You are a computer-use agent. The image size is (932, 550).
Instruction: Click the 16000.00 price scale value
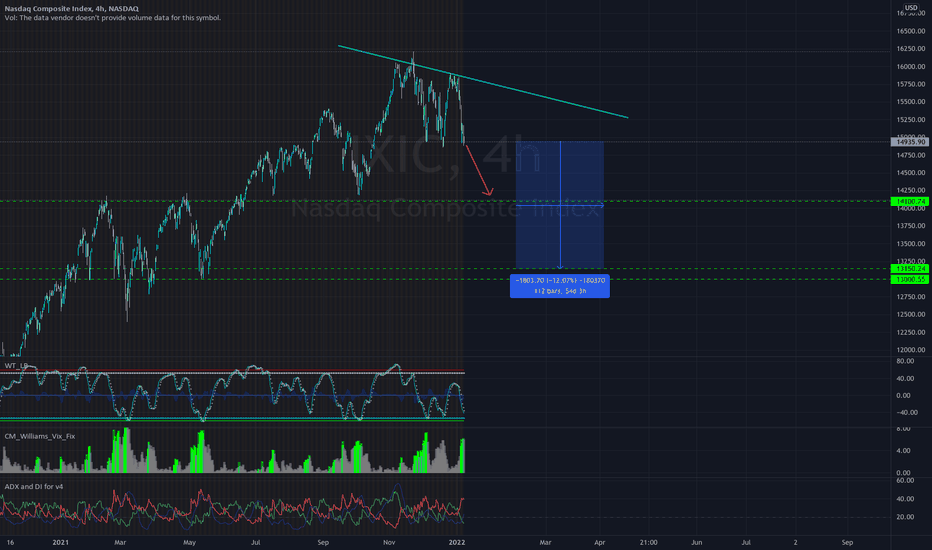(911, 67)
